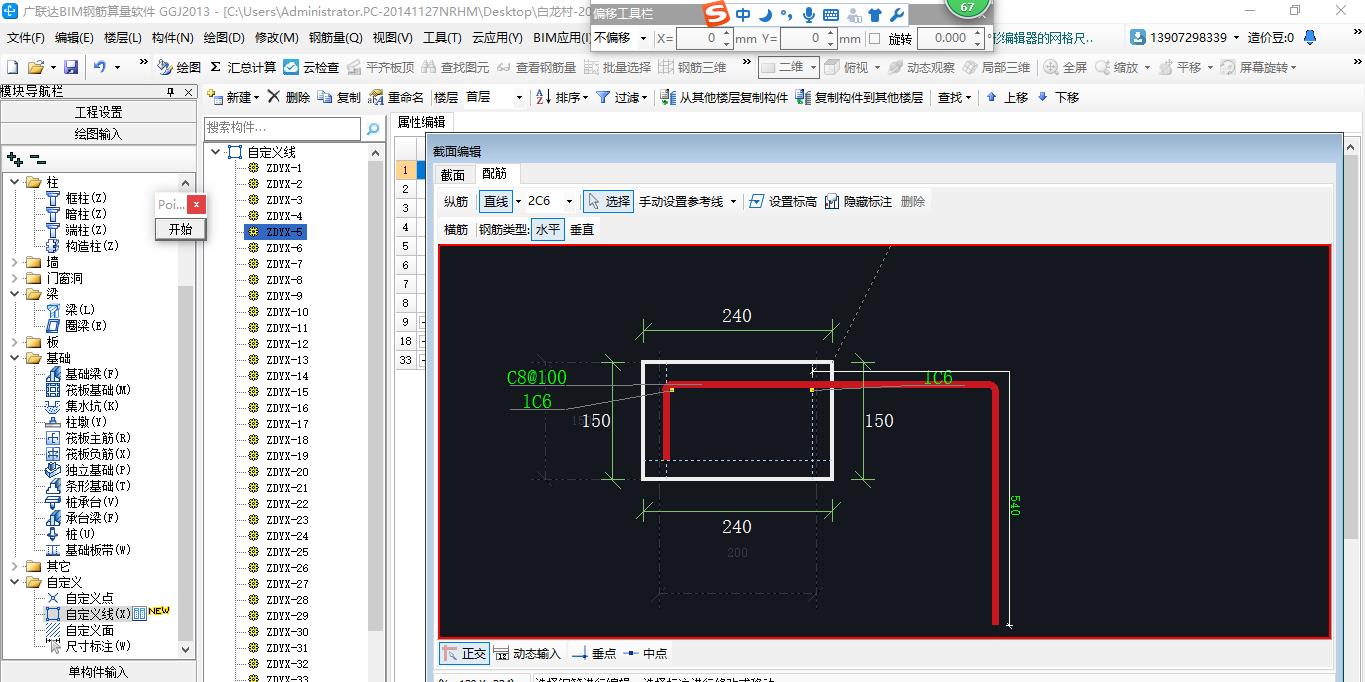The height and width of the screenshot is (682, 1365).
Task: Click the save disk icon
Action: pyautogui.click(x=71, y=67)
